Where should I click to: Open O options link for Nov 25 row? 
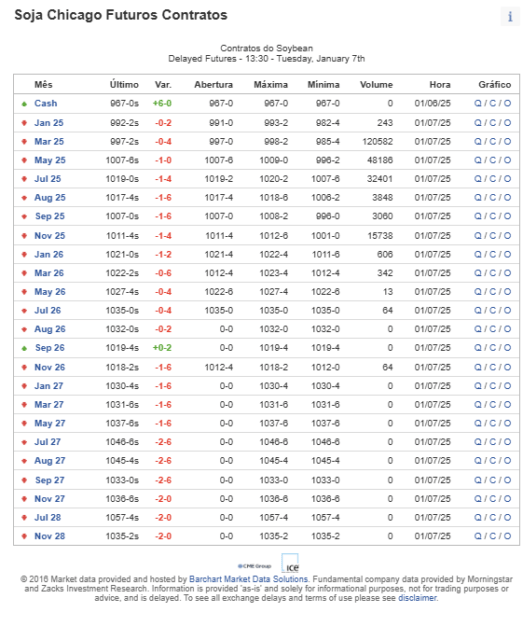coord(507,236)
